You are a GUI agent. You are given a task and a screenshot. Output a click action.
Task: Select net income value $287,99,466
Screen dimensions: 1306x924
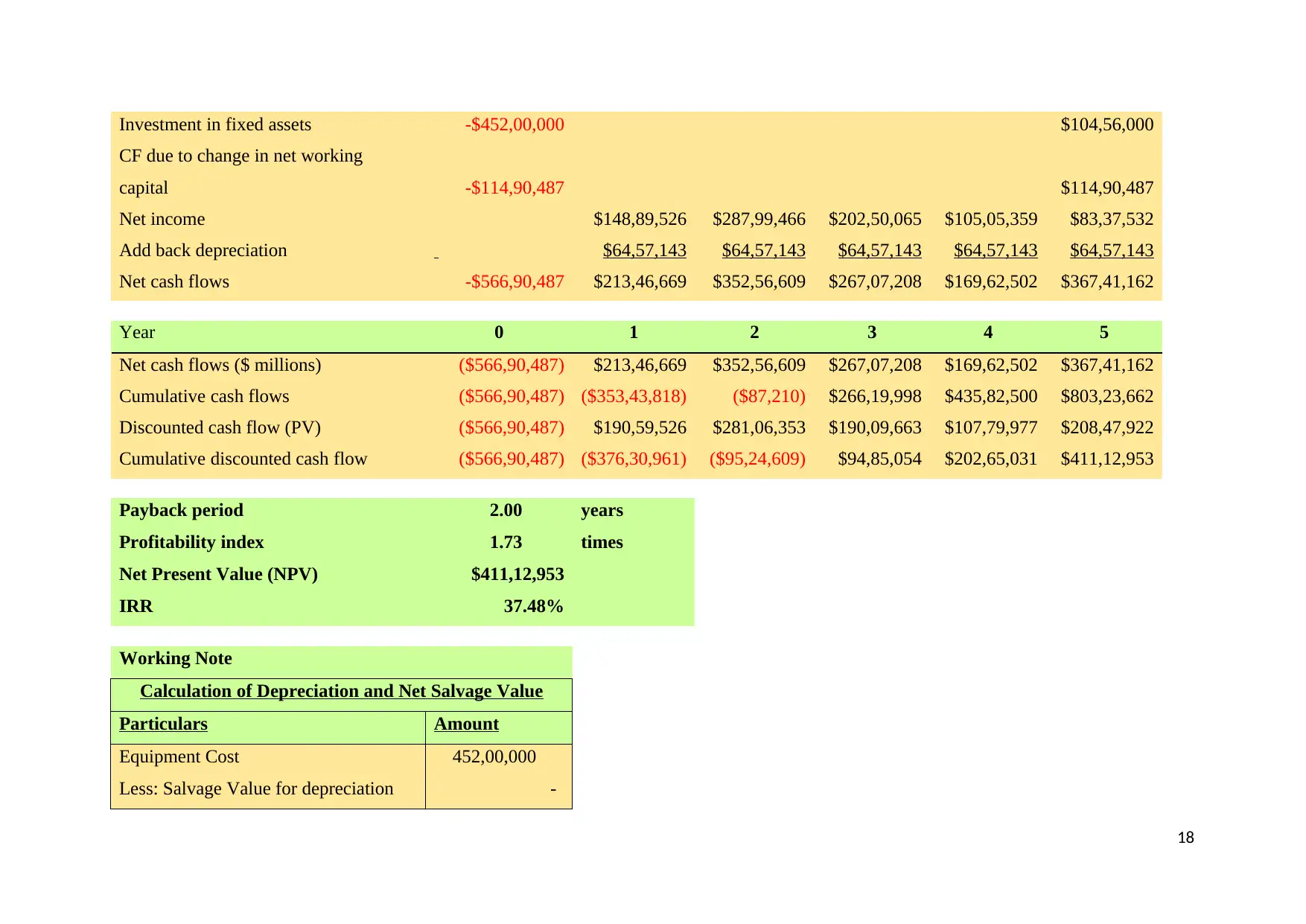coord(759,219)
